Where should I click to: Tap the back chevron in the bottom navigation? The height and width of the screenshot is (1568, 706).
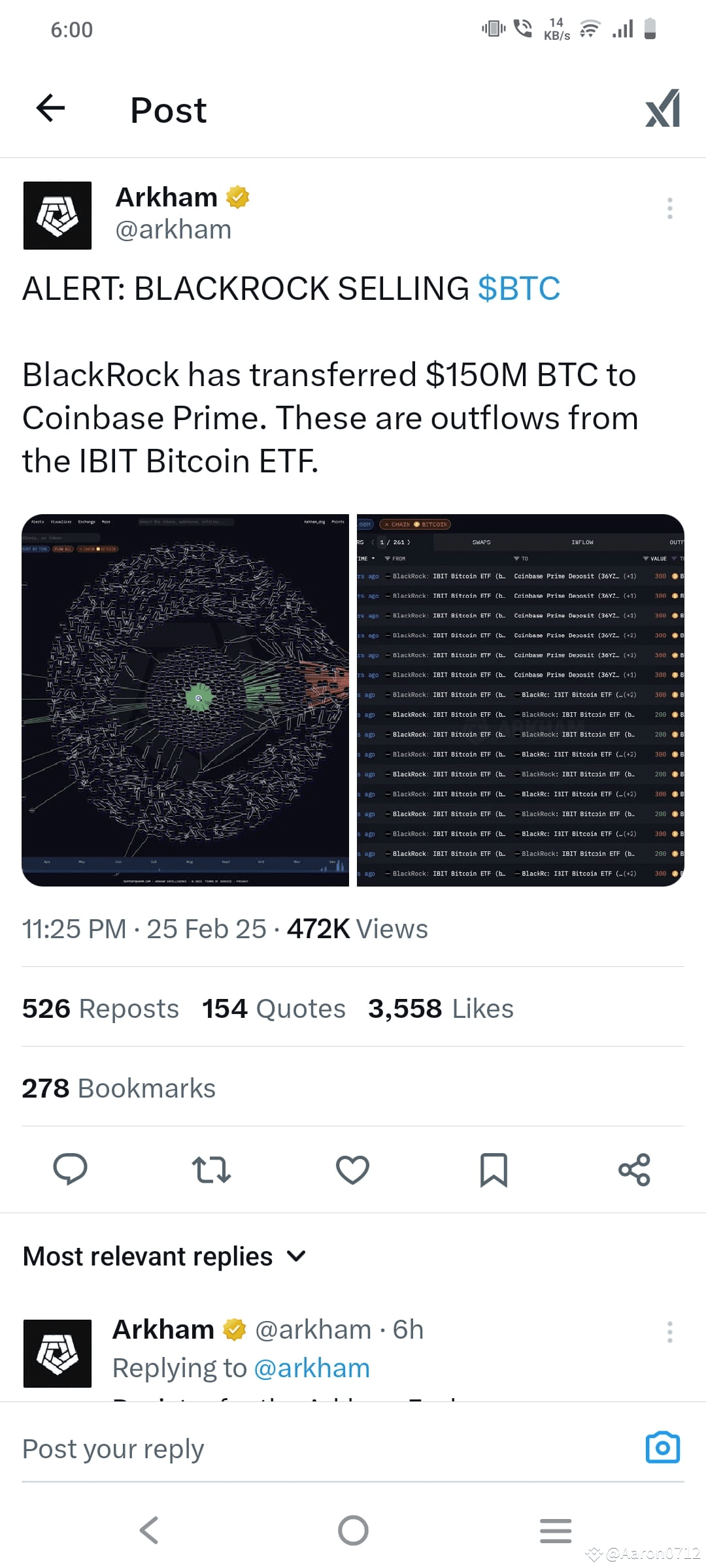click(x=149, y=1529)
